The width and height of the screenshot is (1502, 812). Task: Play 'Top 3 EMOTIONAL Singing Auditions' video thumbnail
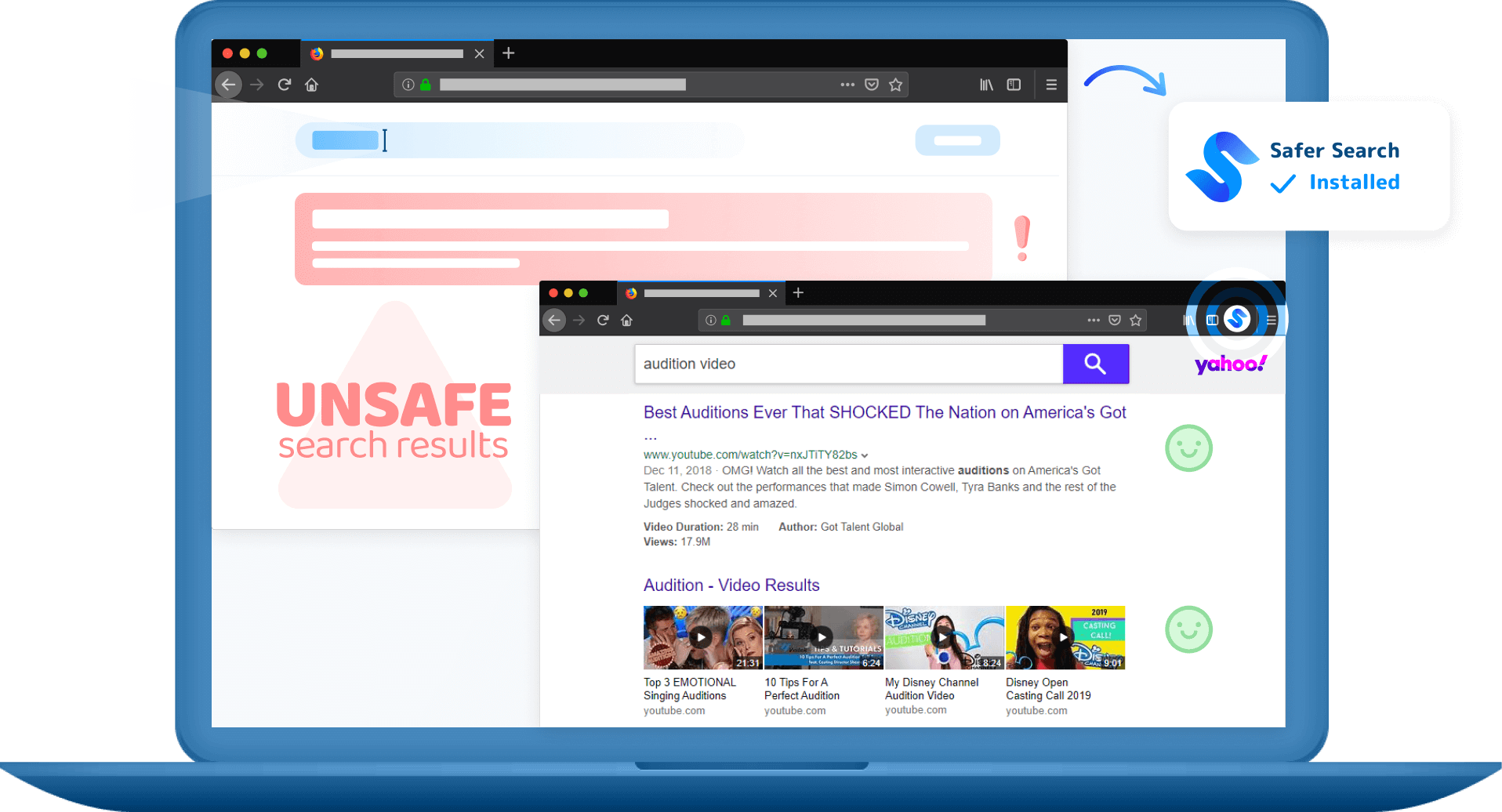click(702, 637)
